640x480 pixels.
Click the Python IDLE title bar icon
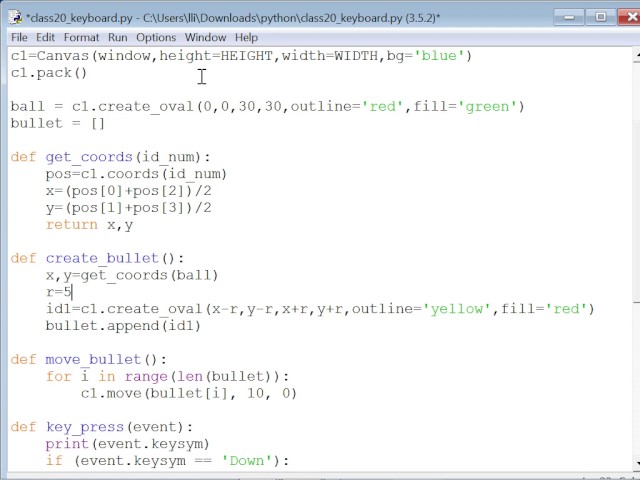[16, 17]
